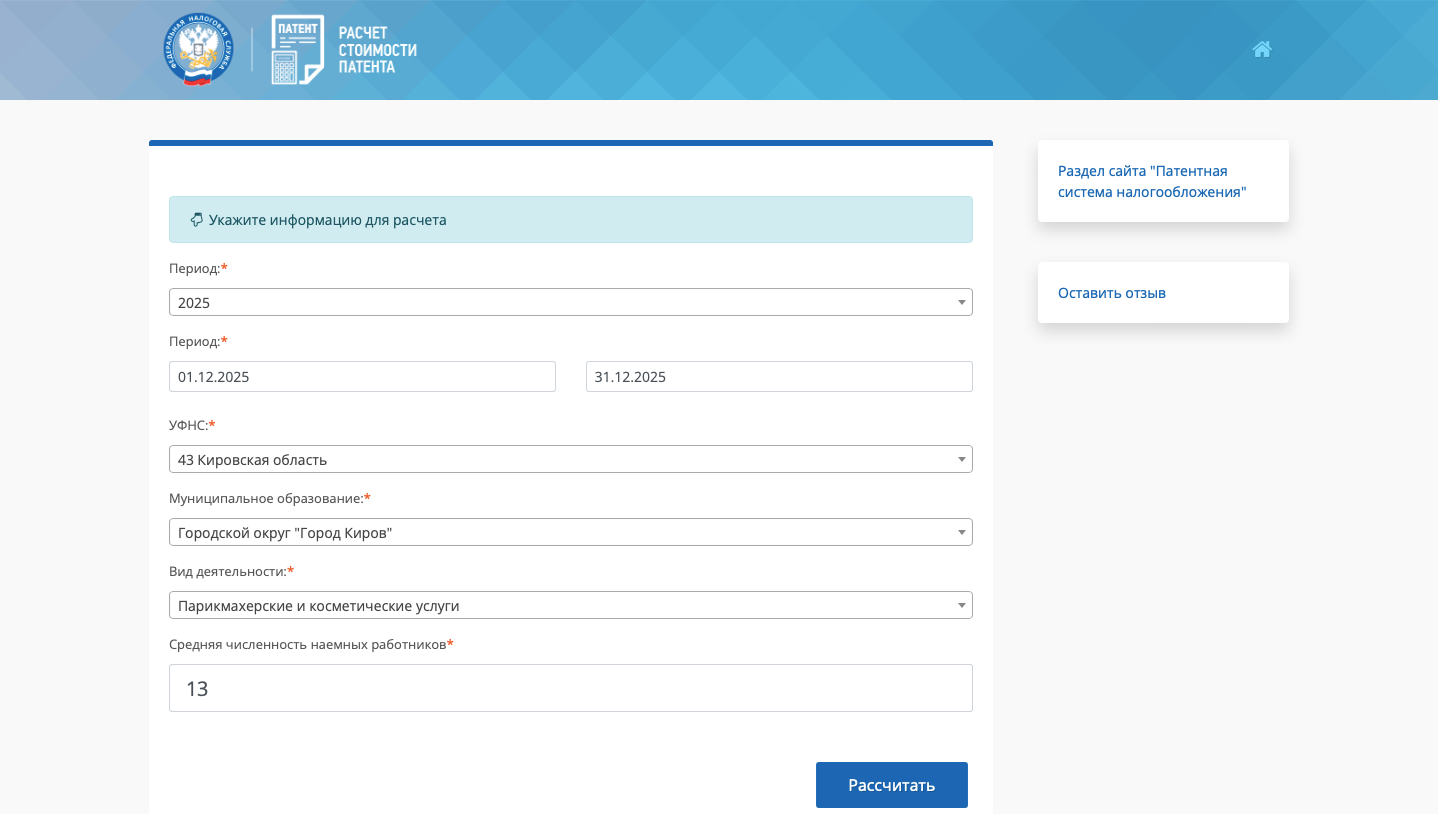Image resolution: width=1438 pixels, height=814 pixels.
Task: Click the pointing hand icon in info banner
Action: [x=196, y=220]
